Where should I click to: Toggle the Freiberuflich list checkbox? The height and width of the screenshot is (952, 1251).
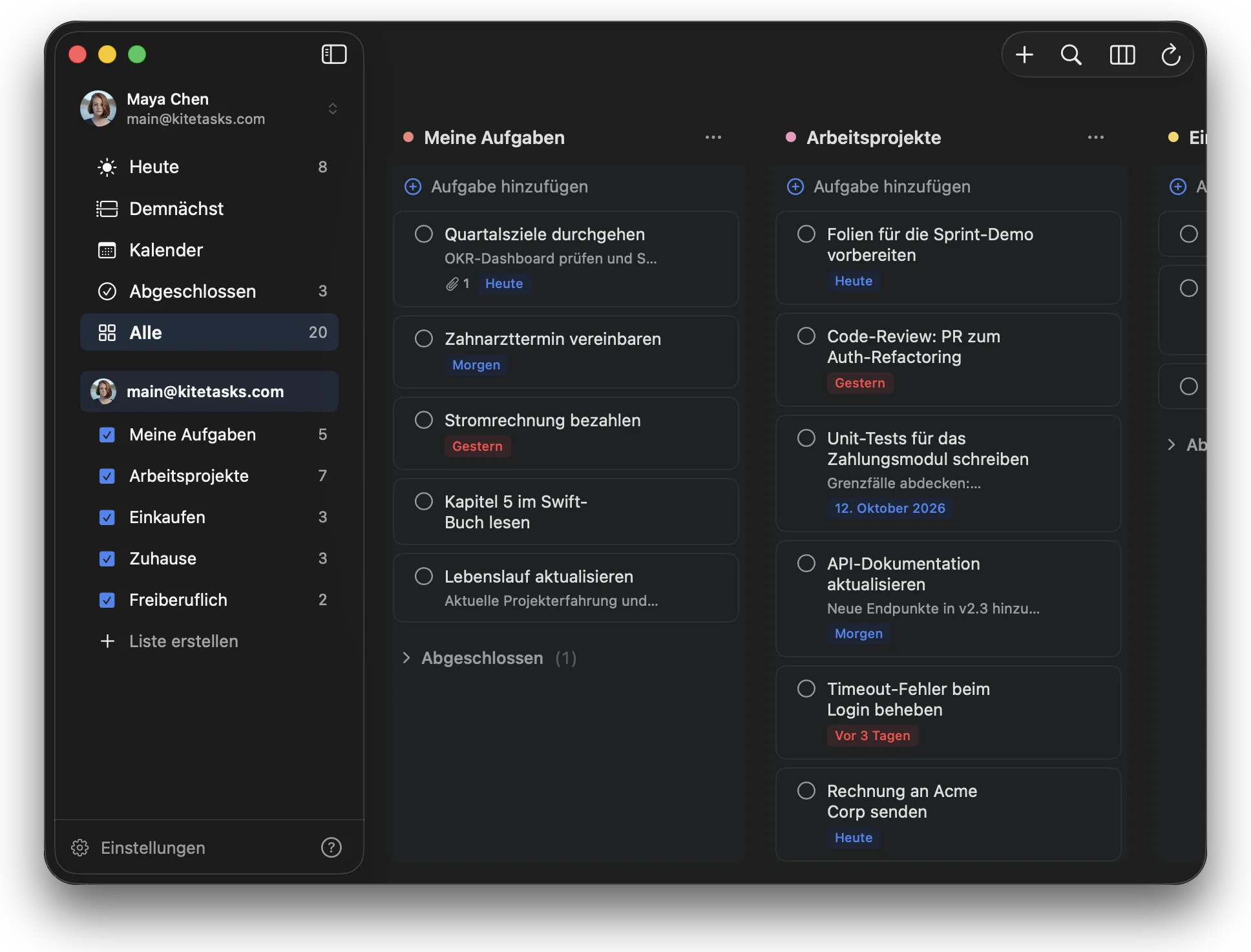(x=107, y=600)
